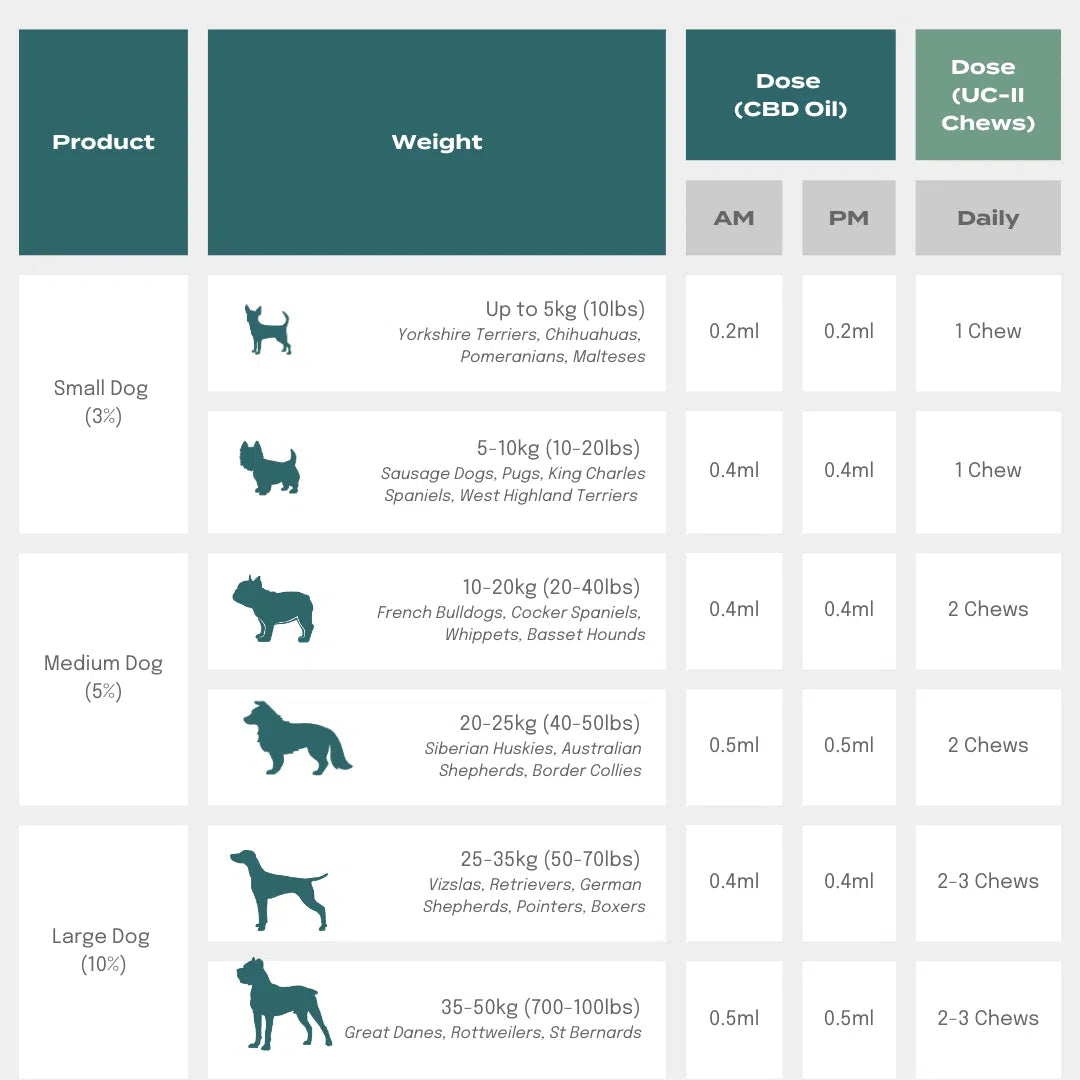Click the Chihuahua silhouette icon
The image size is (1080, 1080).
[268, 330]
